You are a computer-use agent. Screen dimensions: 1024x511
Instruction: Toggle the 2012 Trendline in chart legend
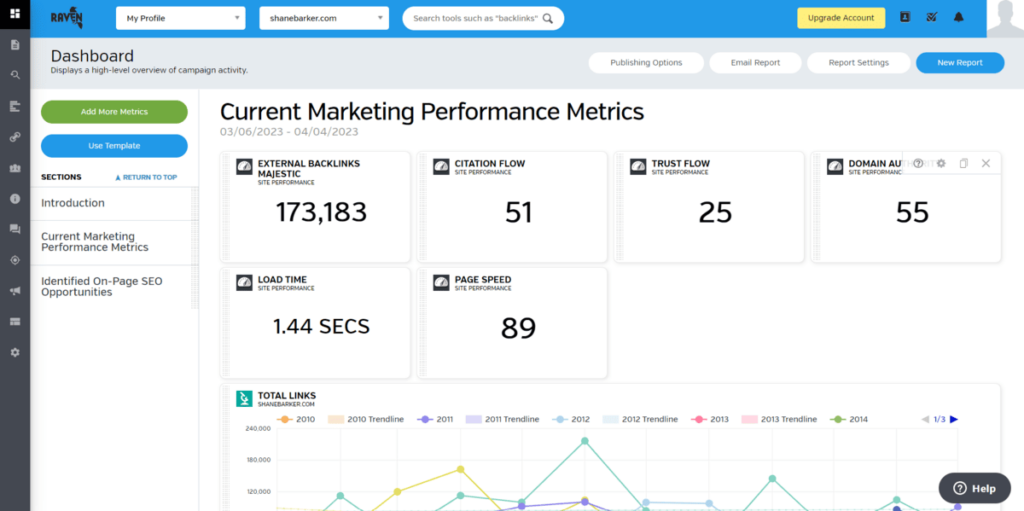(x=640, y=420)
